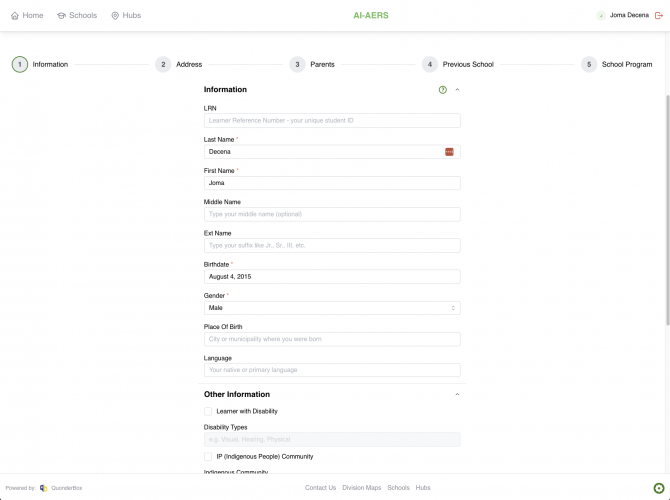
Task: Click the QuonderBox footer text
Action: tap(67, 488)
